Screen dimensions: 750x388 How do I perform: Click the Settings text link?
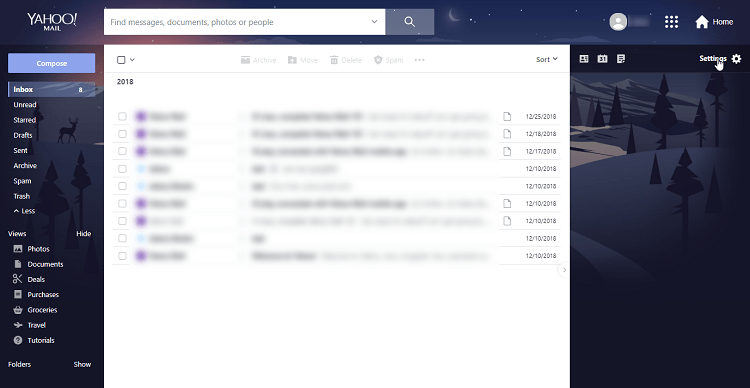(x=713, y=59)
